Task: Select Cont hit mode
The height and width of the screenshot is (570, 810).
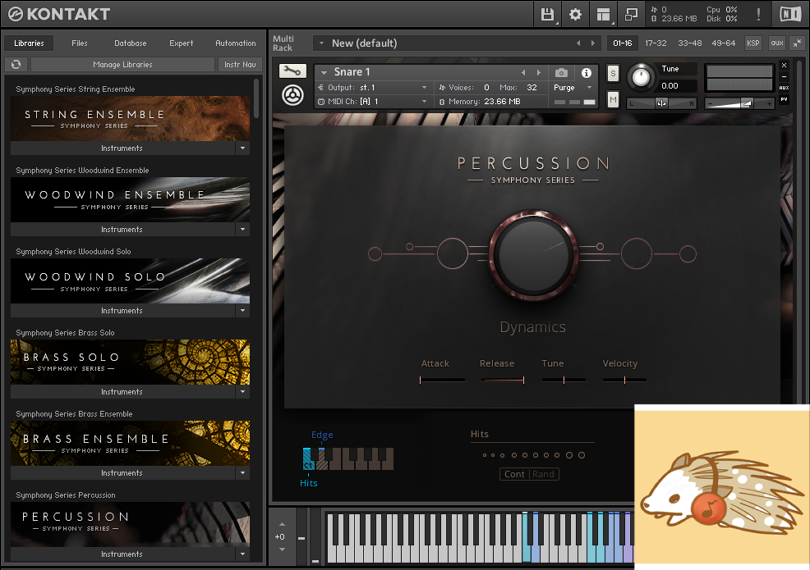Action: click(x=515, y=474)
